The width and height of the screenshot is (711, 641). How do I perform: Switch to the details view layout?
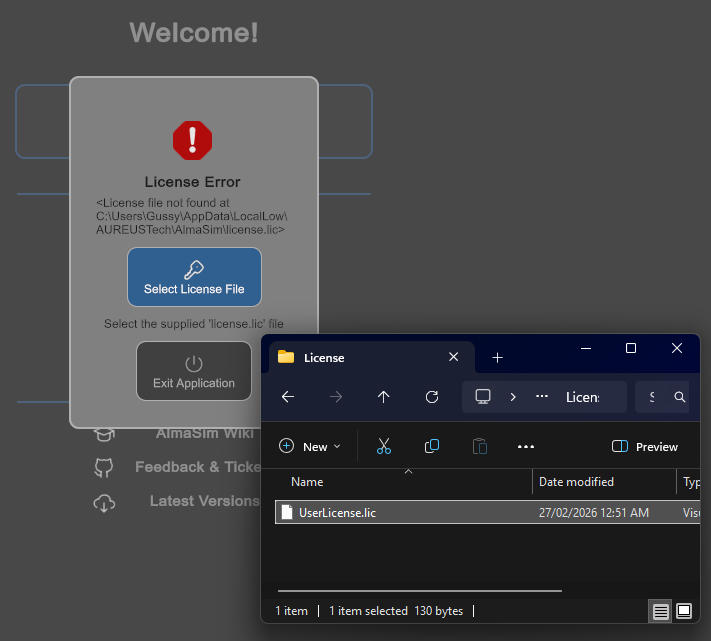click(660, 612)
